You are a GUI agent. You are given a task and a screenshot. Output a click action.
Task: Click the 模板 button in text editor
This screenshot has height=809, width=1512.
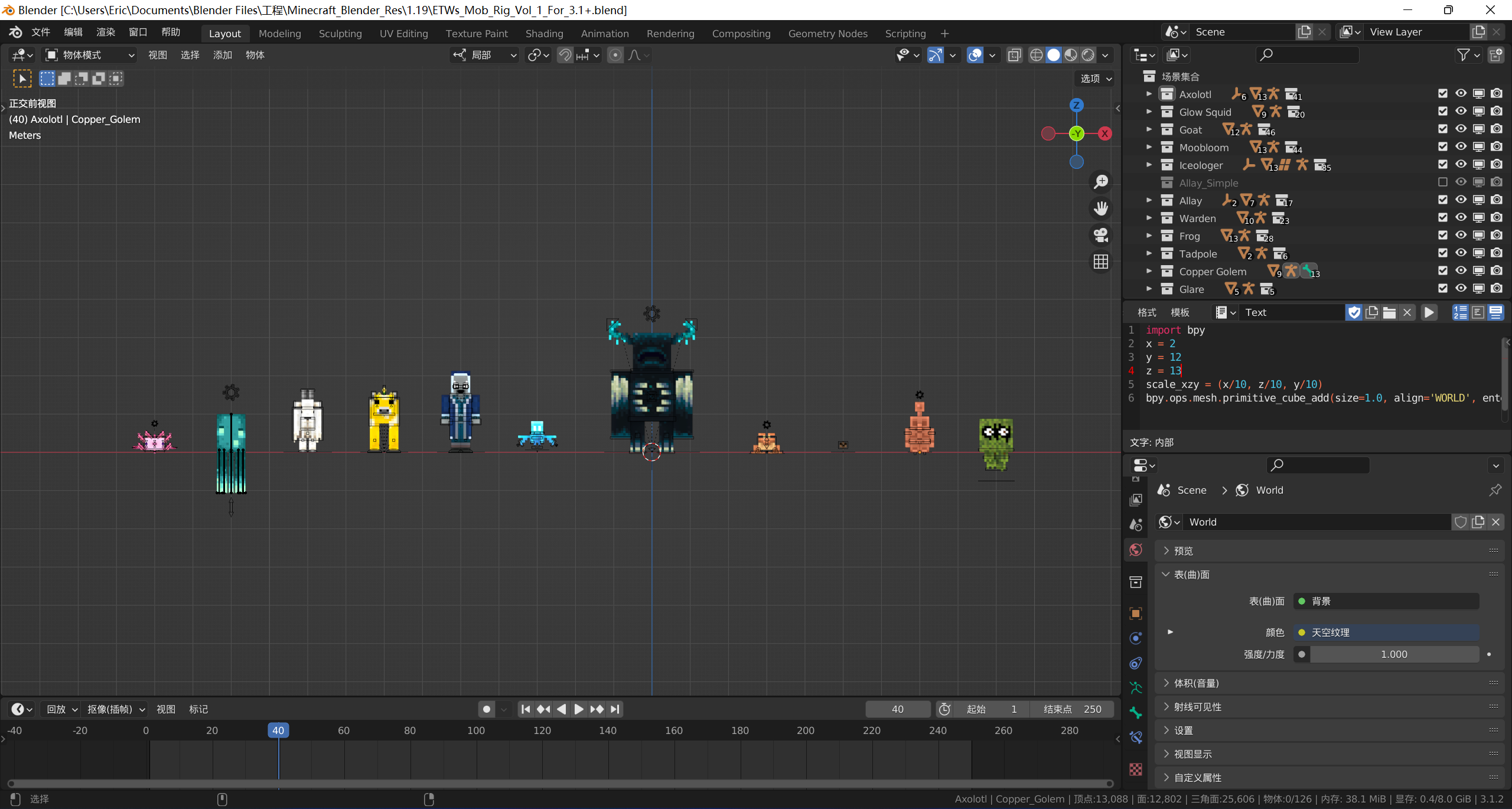pos(1179,312)
